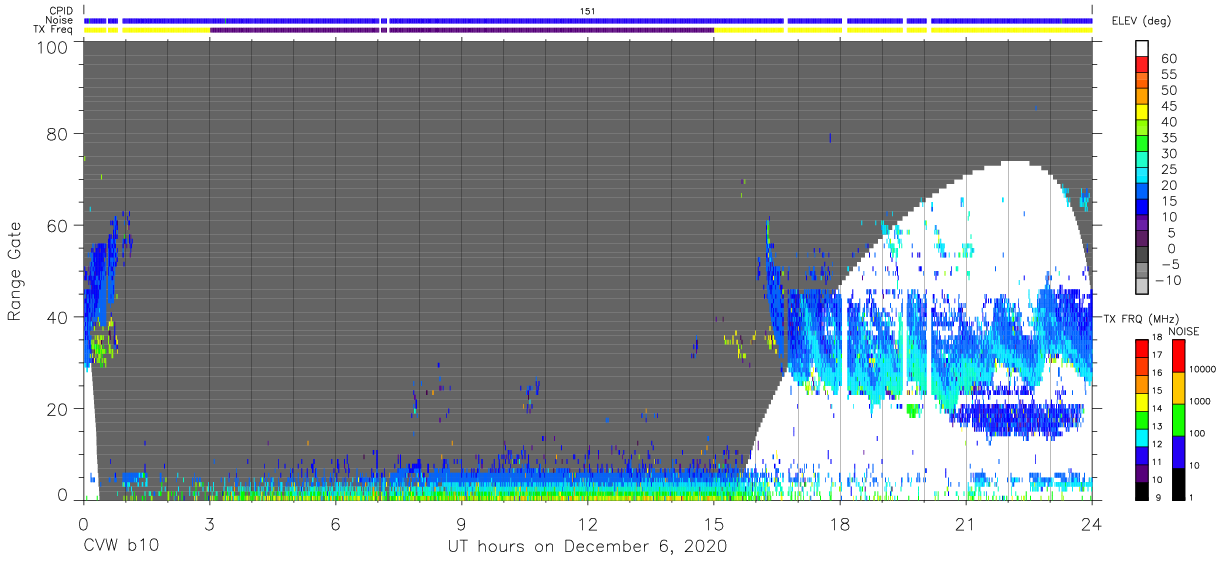1228x567 pixels.
Task: Click the −5 tick on the ELEV scale
Action: 1168,264
